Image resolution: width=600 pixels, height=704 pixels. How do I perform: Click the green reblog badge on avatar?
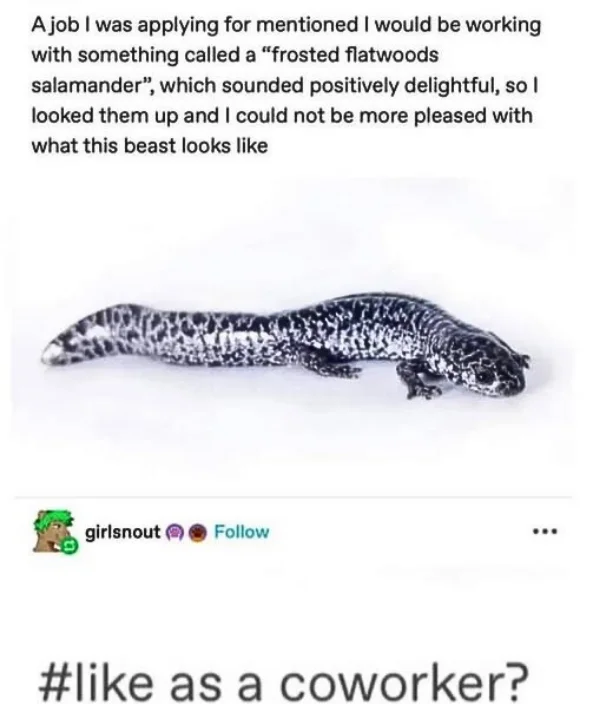pos(70,545)
